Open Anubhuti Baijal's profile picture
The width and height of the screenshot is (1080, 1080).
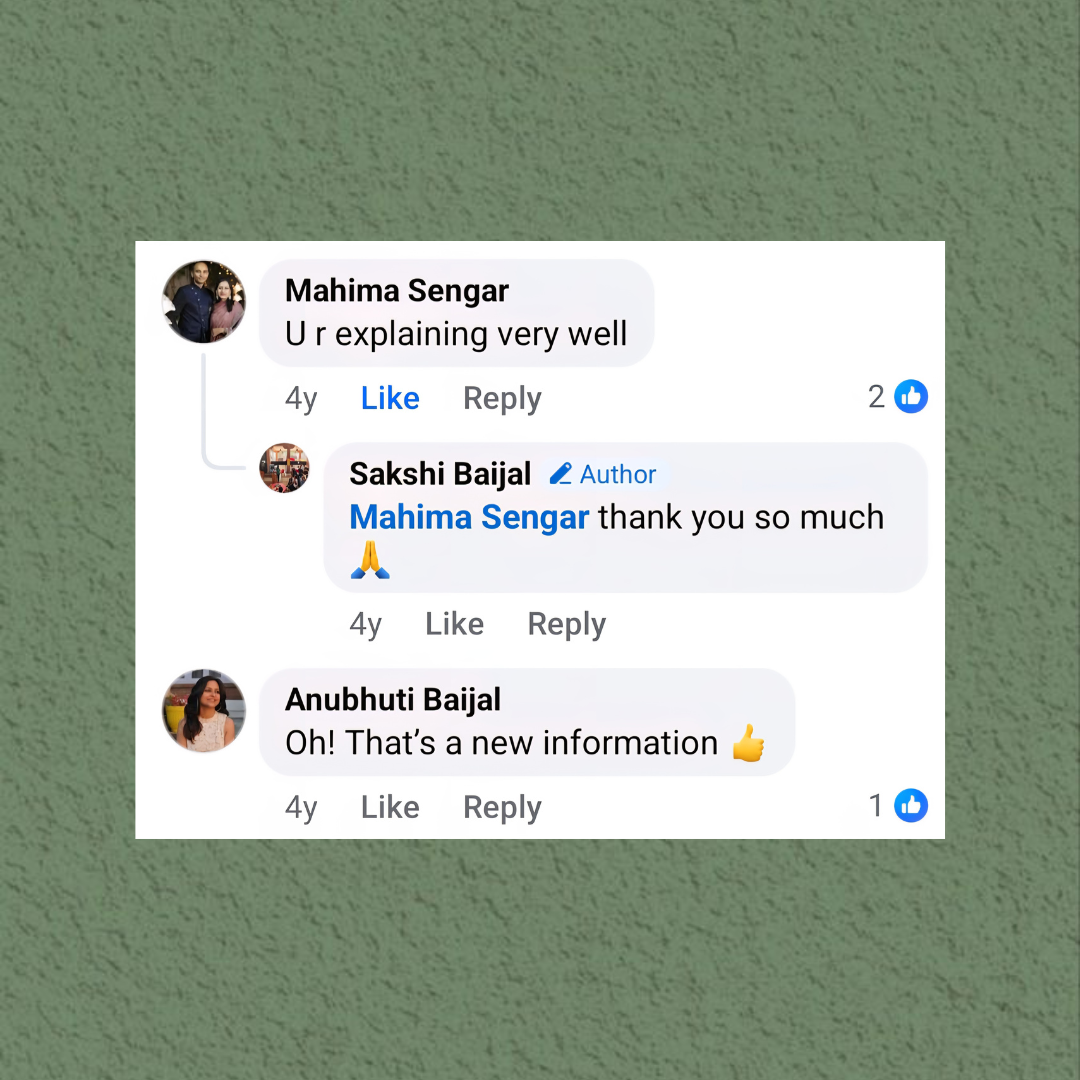tap(204, 710)
